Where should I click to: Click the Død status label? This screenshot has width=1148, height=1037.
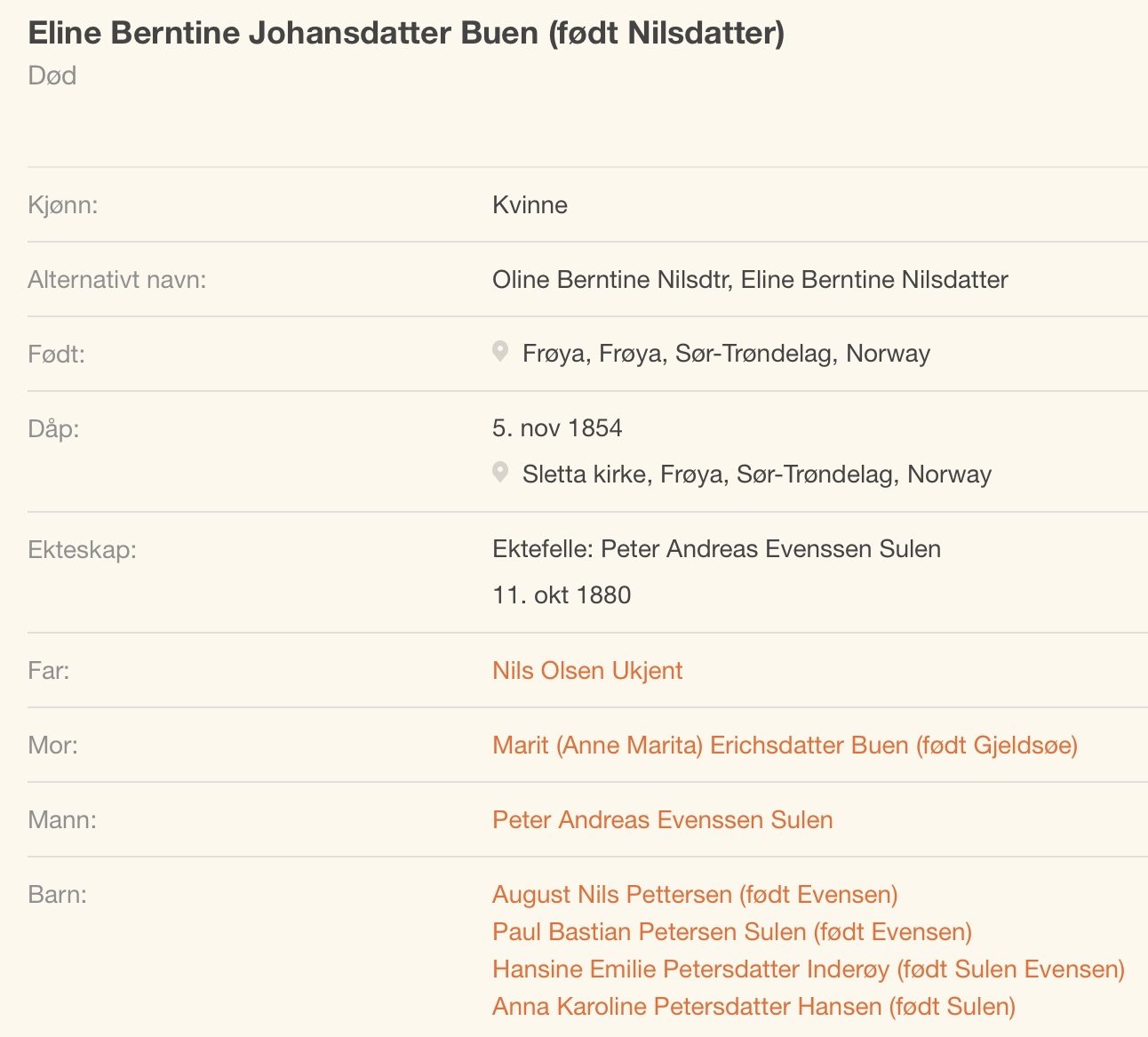click(52, 76)
